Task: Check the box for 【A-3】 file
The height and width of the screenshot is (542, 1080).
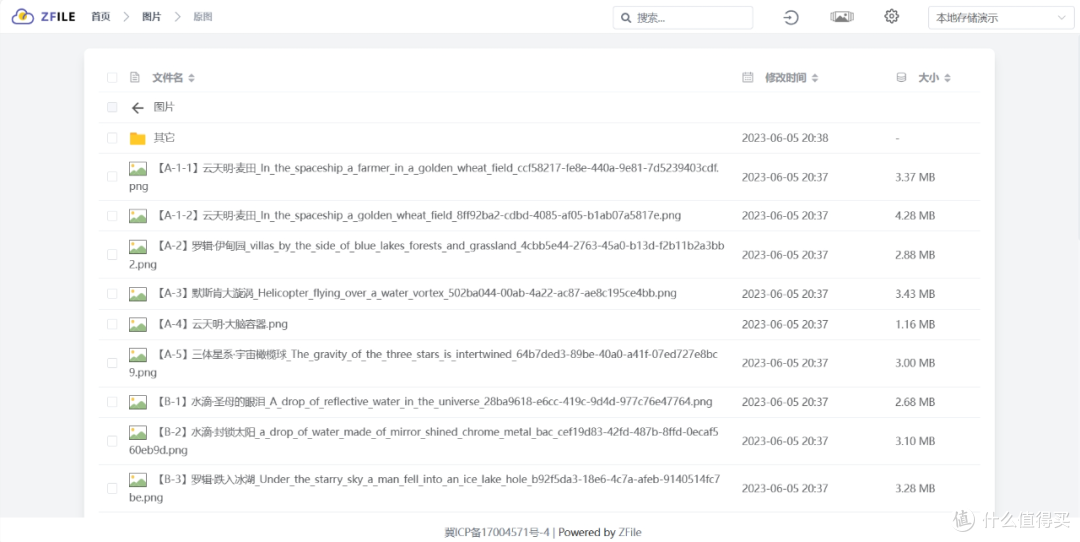Action: pos(112,294)
